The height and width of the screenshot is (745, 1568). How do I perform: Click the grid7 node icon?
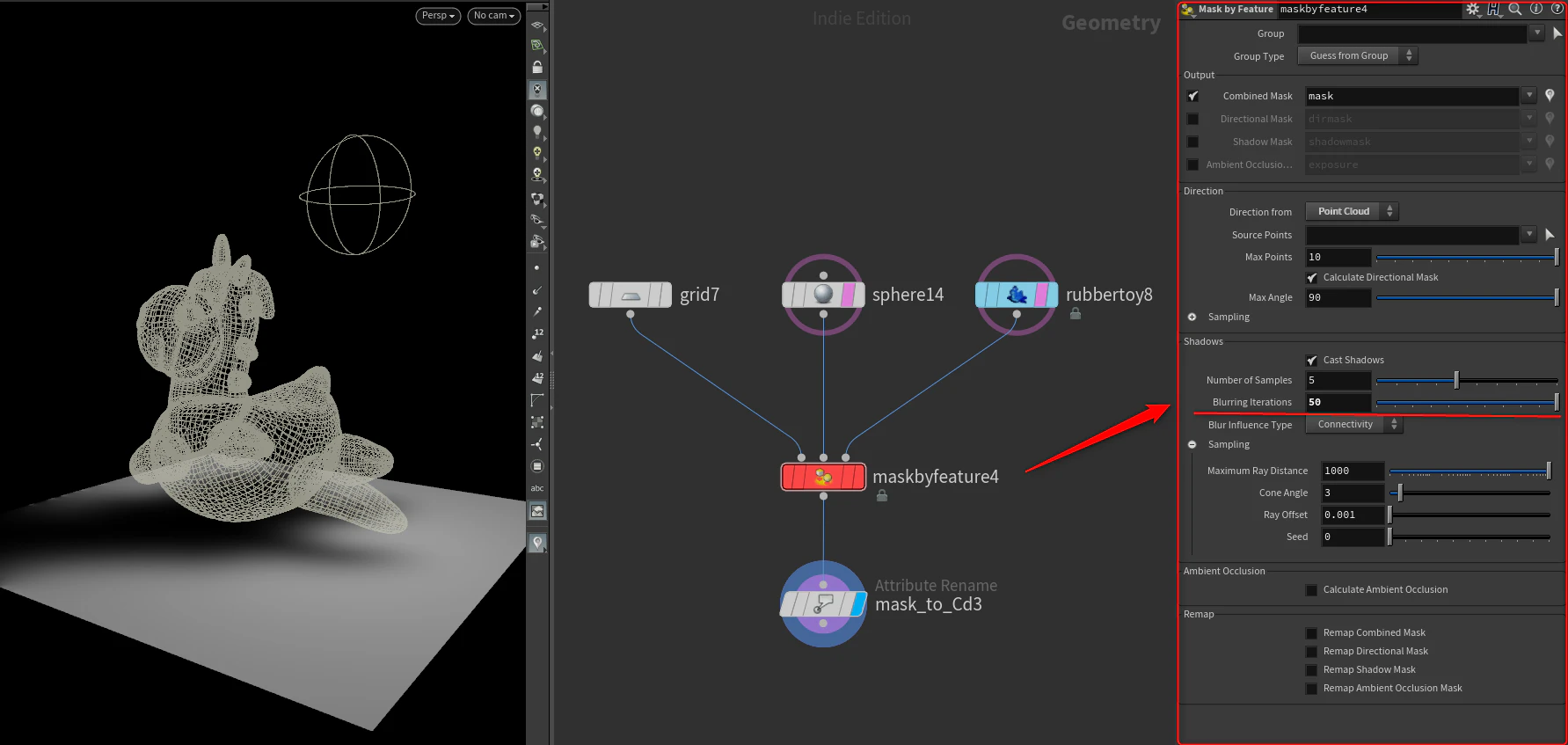point(631,295)
